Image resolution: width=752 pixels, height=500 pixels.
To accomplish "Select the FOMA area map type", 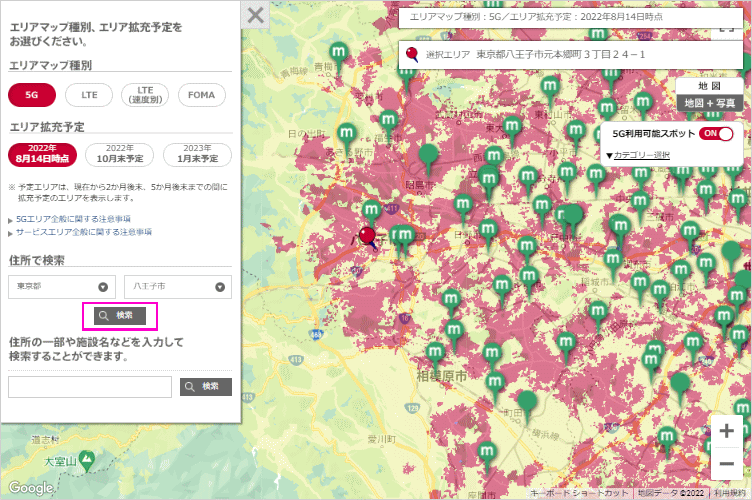I will 201,95.
